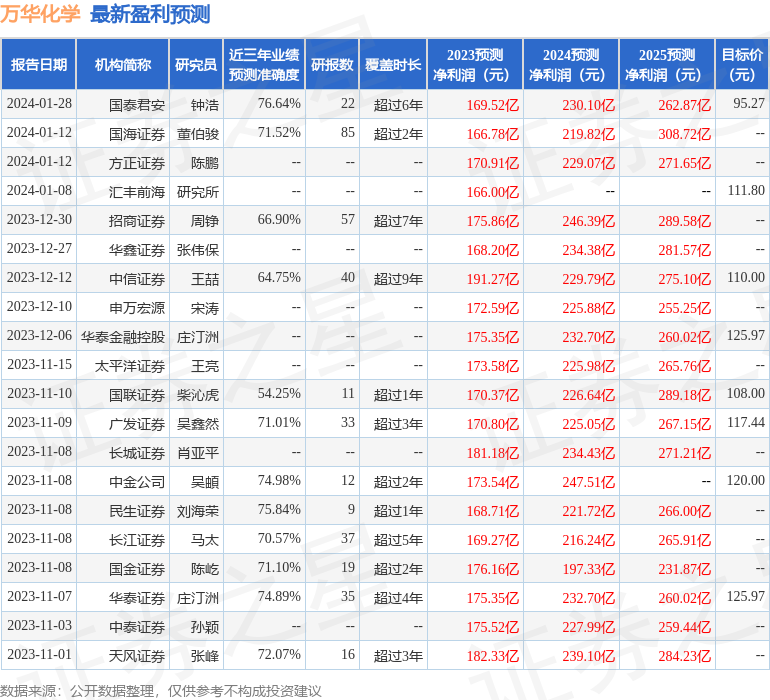Select institution 太平洋证券
The image size is (770, 700).
coord(130,365)
